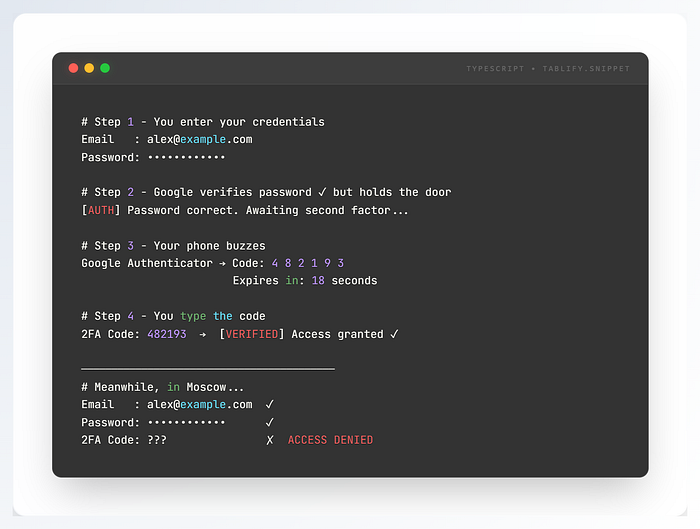
Task: Click the checkmark after 'Access granted'
Action: 394,334
